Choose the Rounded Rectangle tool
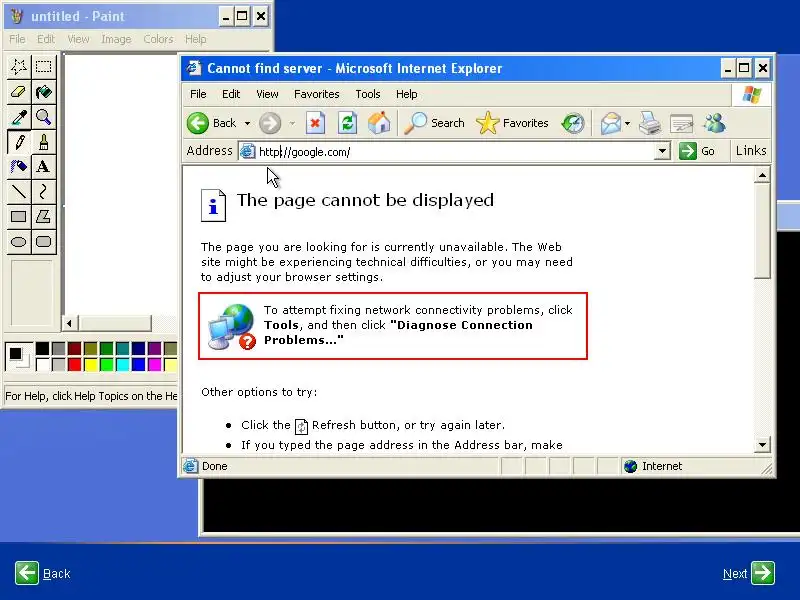800x600 pixels. (43, 241)
